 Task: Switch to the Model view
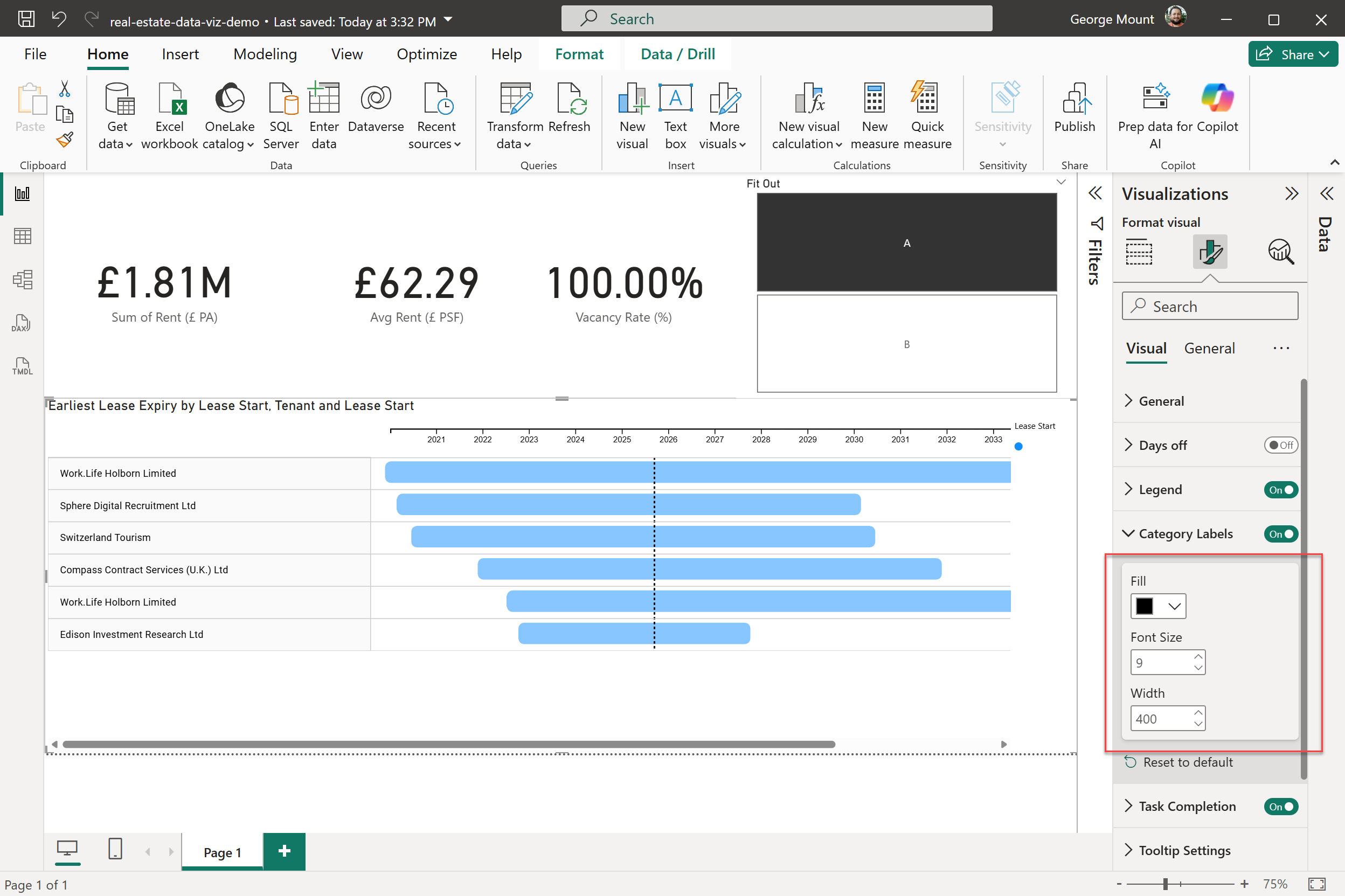coord(22,280)
